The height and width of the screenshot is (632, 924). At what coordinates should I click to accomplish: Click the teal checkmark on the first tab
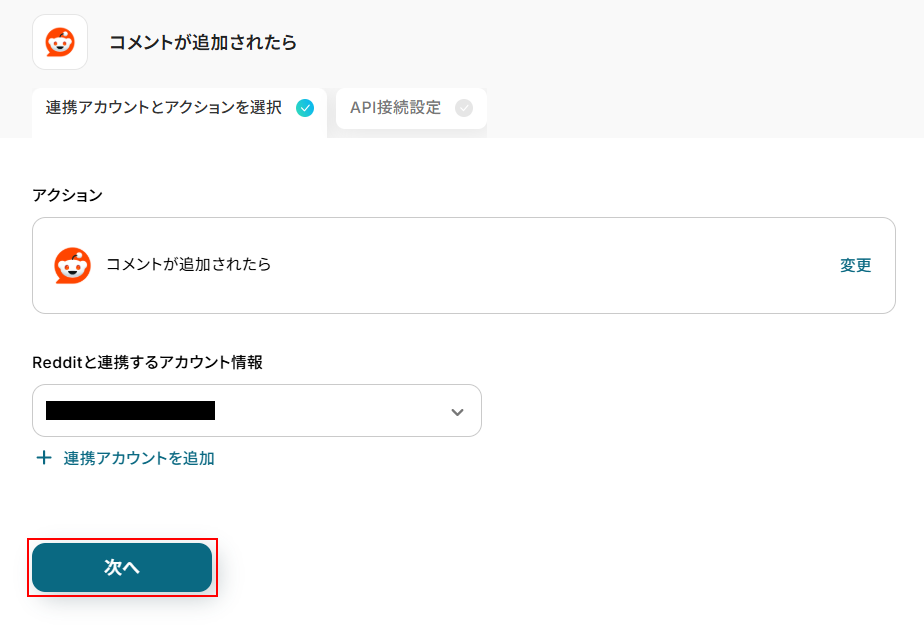(x=305, y=108)
